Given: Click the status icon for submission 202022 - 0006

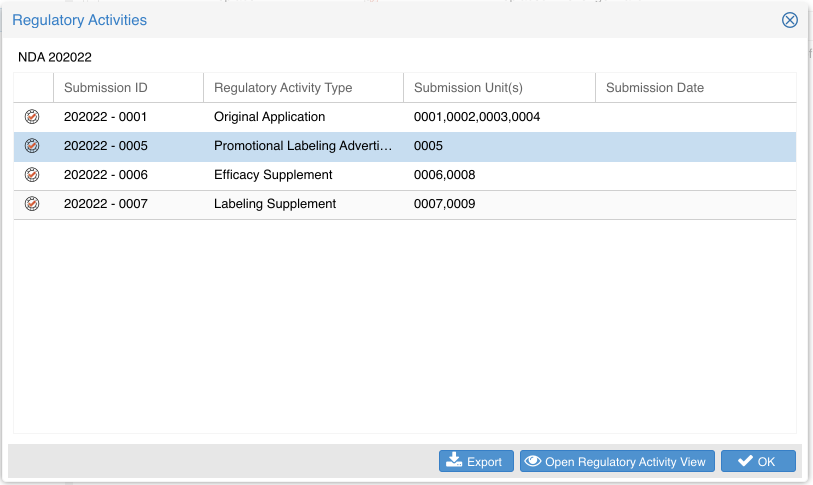Looking at the screenshot, I should [x=32, y=175].
